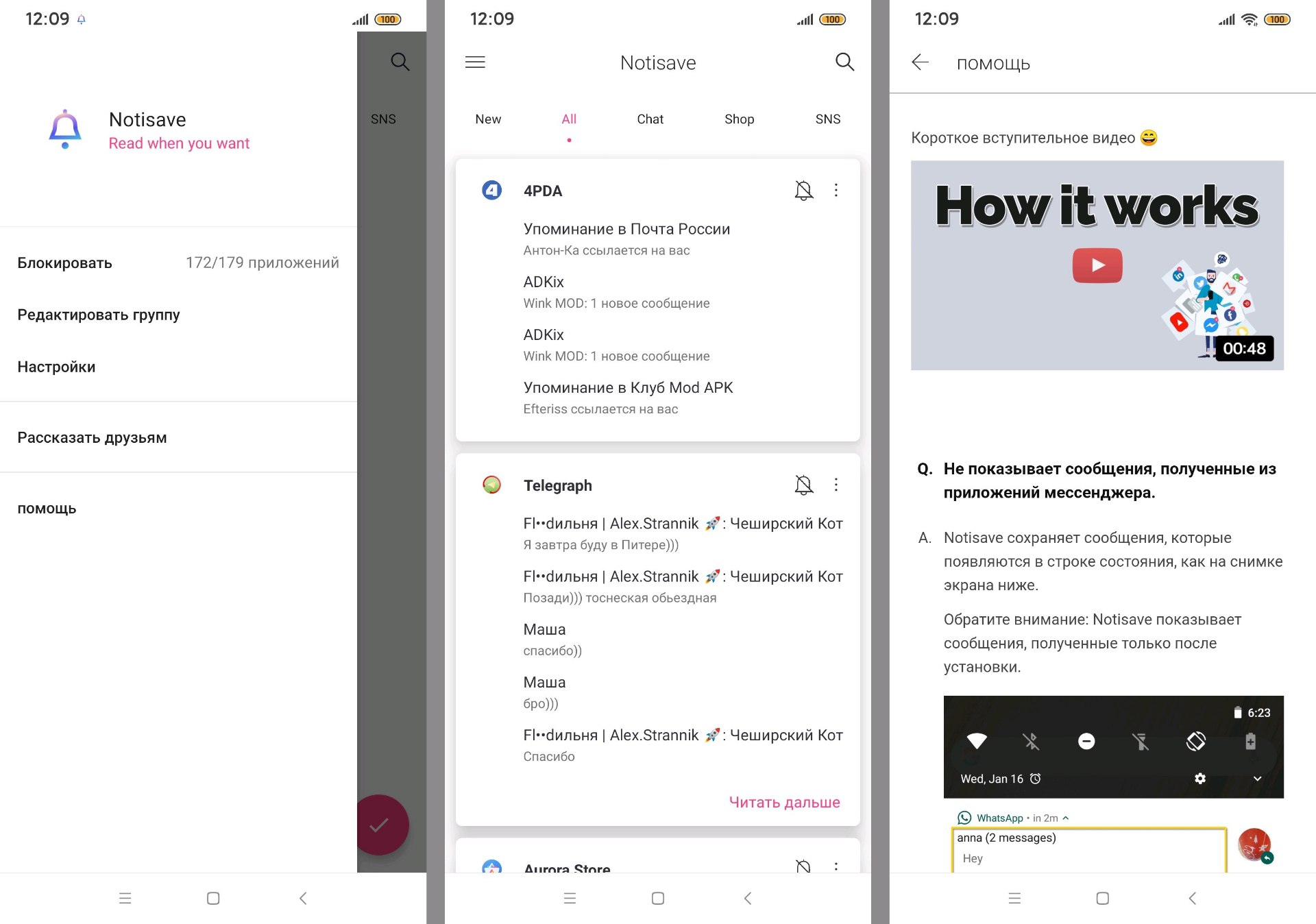Viewport: 1316px width, 924px height.
Task: Open 4PDA card three-dot menu
Action: pos(836,191)
